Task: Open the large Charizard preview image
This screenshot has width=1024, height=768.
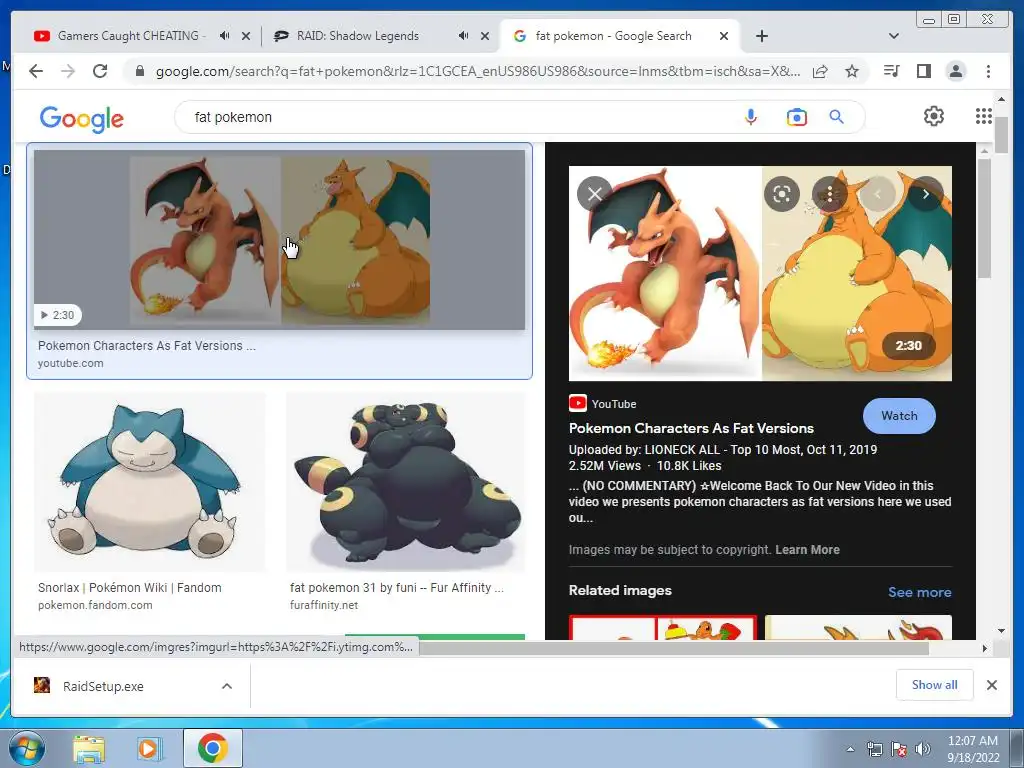Action: click(760, 273)
